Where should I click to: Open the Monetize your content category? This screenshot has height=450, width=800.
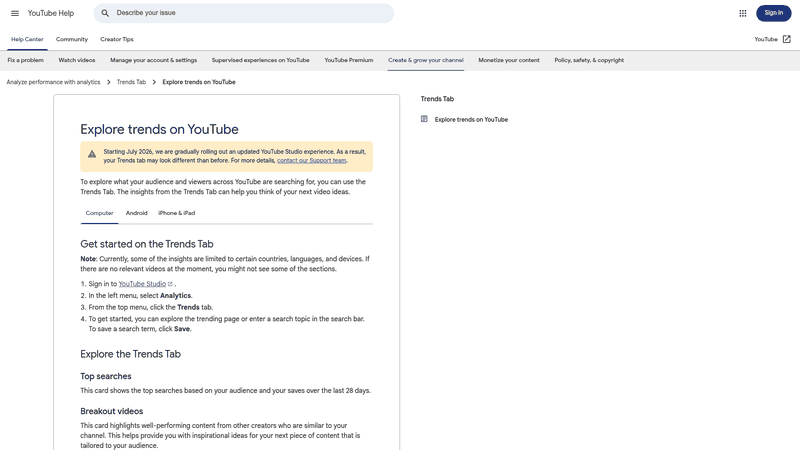pos(509,60)
